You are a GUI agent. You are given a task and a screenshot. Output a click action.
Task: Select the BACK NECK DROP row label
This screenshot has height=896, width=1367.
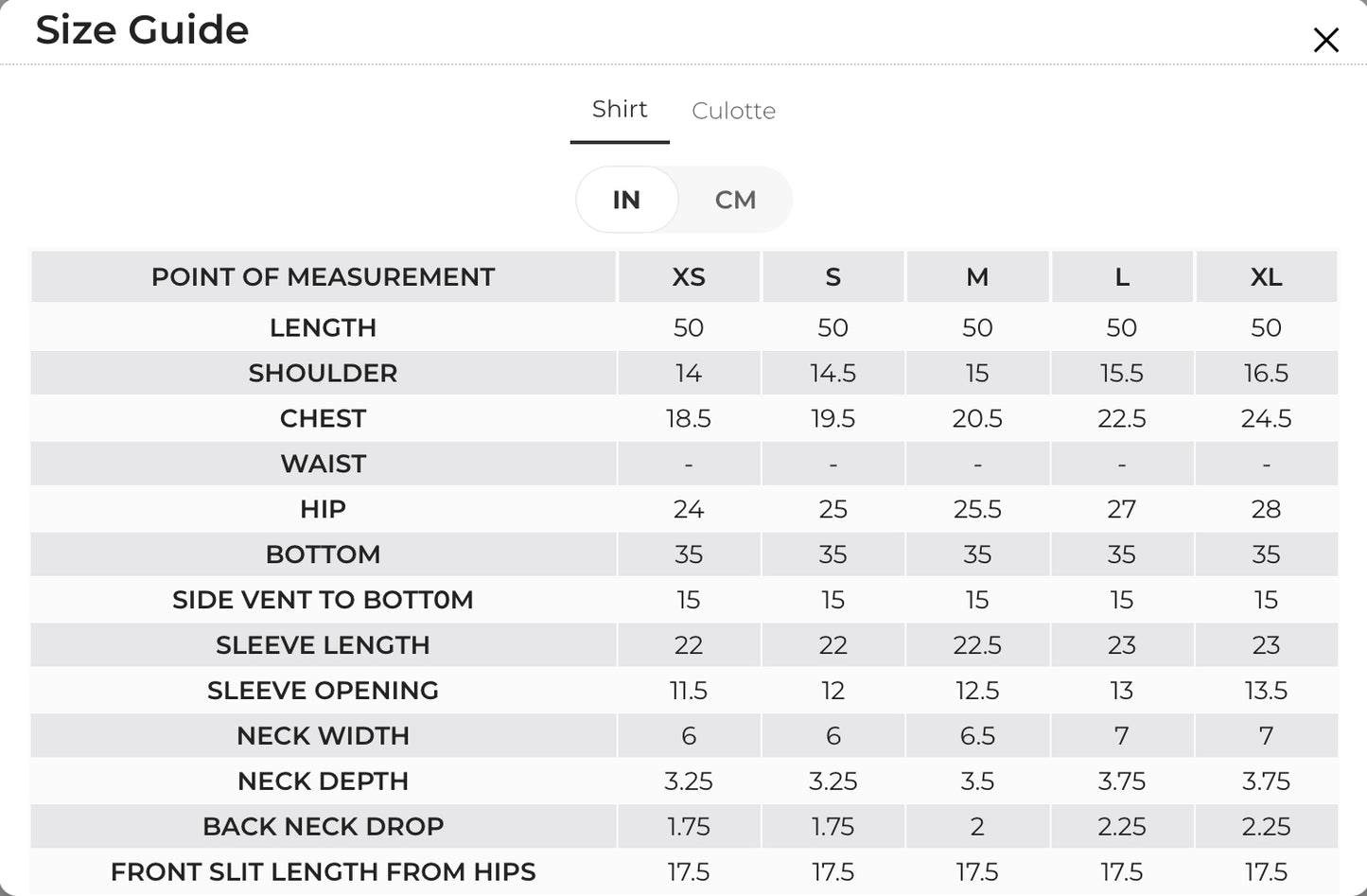click(x=323, y=827)
